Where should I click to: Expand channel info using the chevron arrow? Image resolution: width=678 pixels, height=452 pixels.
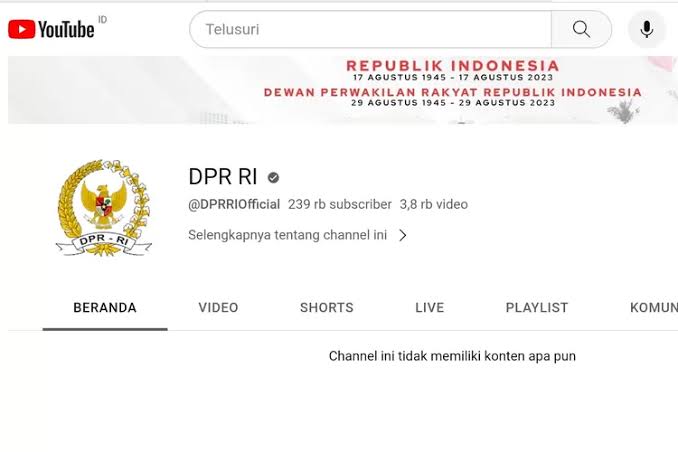coord(403,236)
